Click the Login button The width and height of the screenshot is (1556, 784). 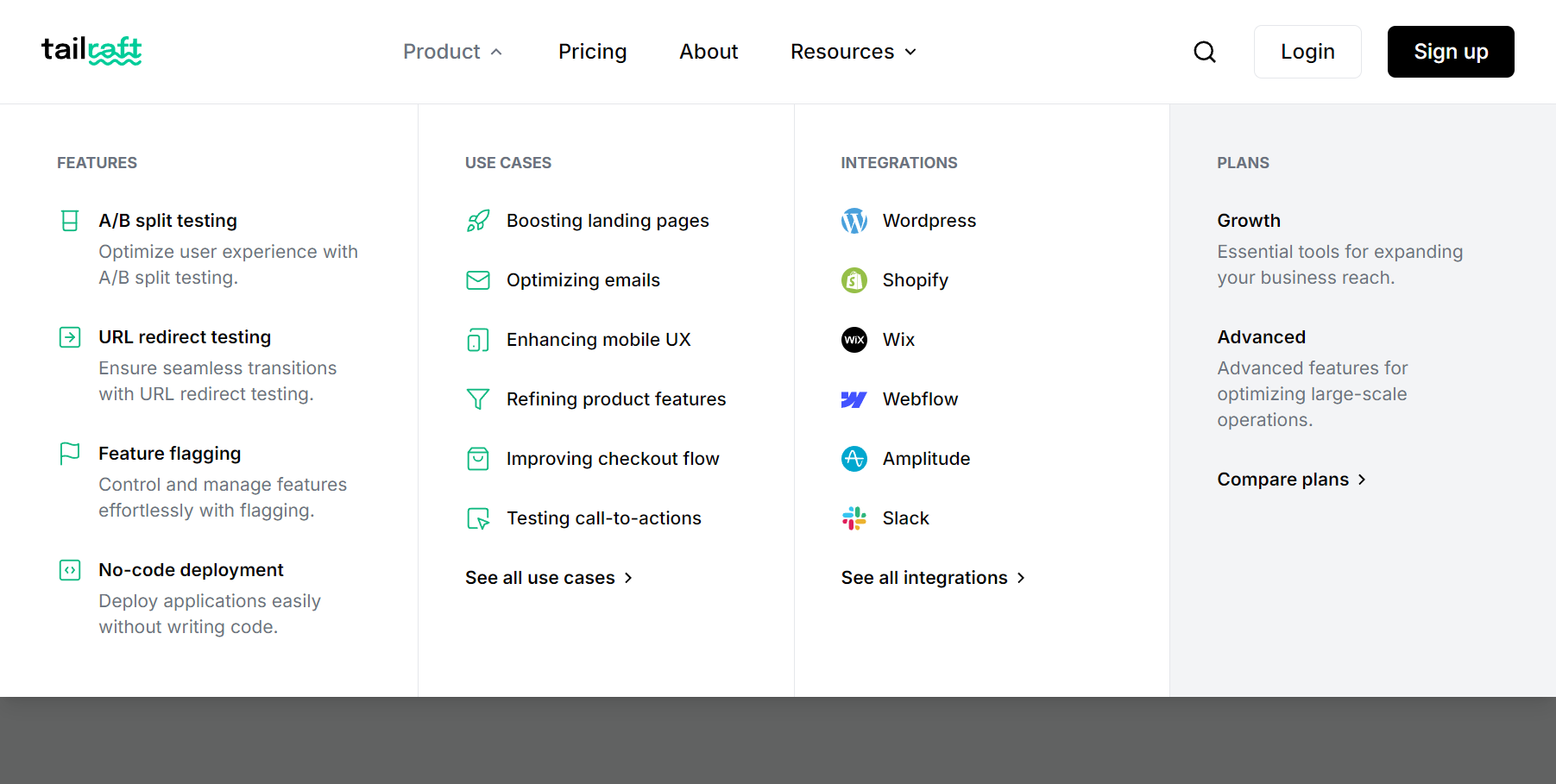tap(1307, 52)
